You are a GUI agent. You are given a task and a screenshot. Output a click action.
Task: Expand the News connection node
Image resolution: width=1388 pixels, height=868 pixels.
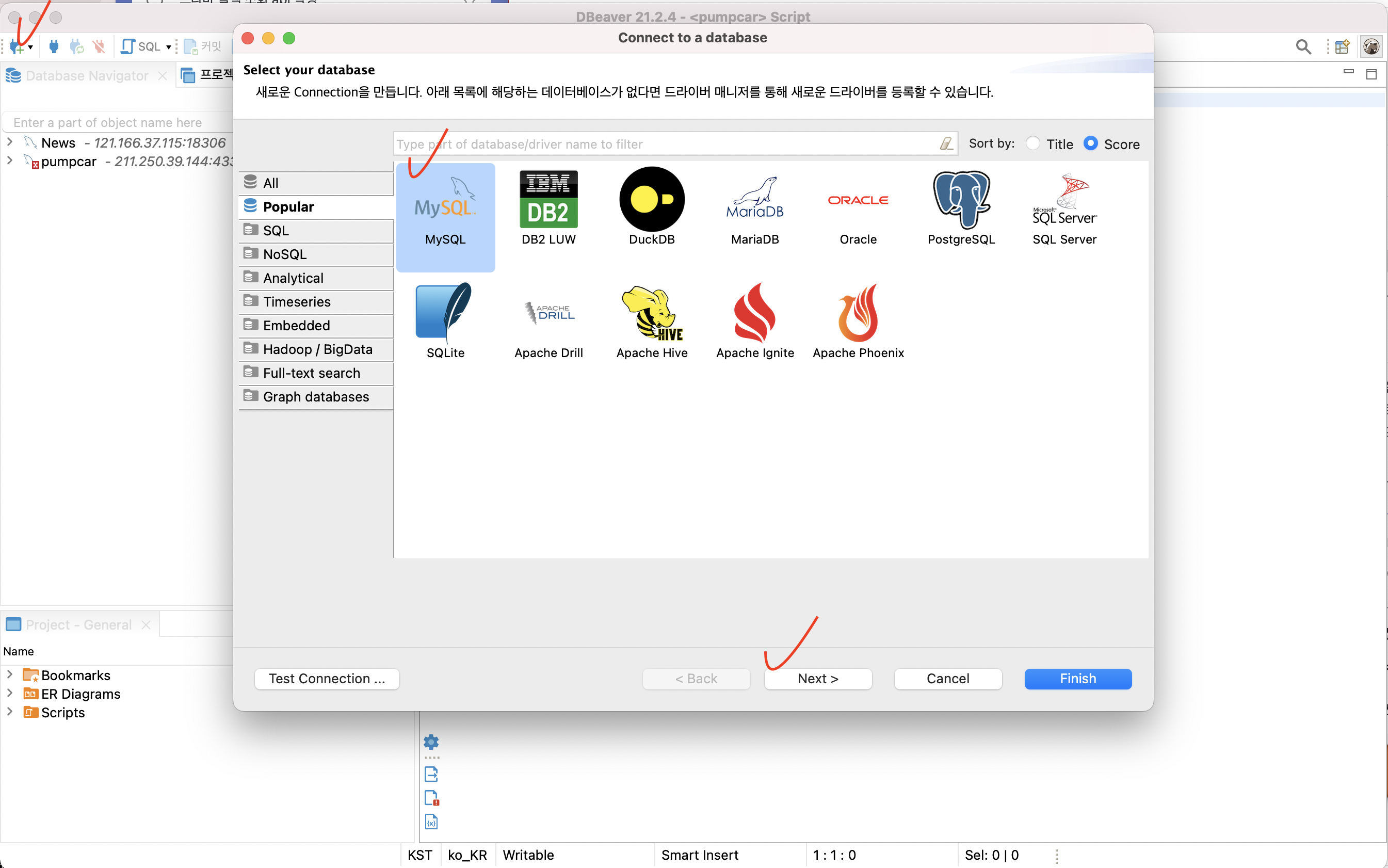(10, 142)
